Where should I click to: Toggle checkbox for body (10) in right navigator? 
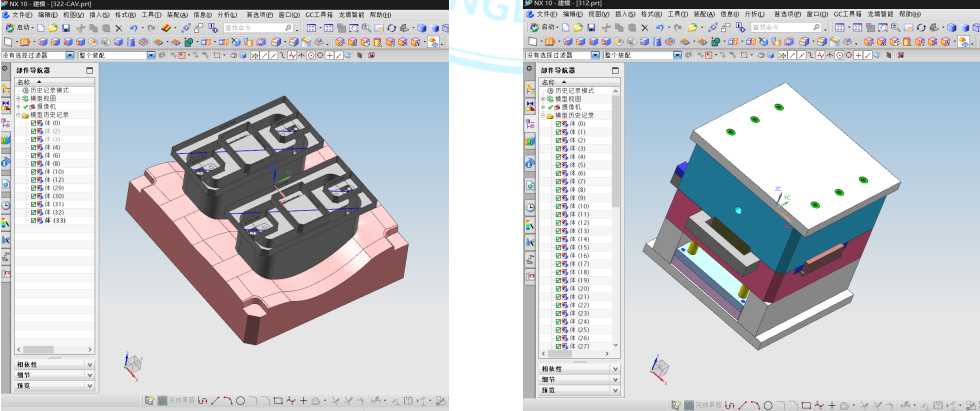(x=558, y=206)
